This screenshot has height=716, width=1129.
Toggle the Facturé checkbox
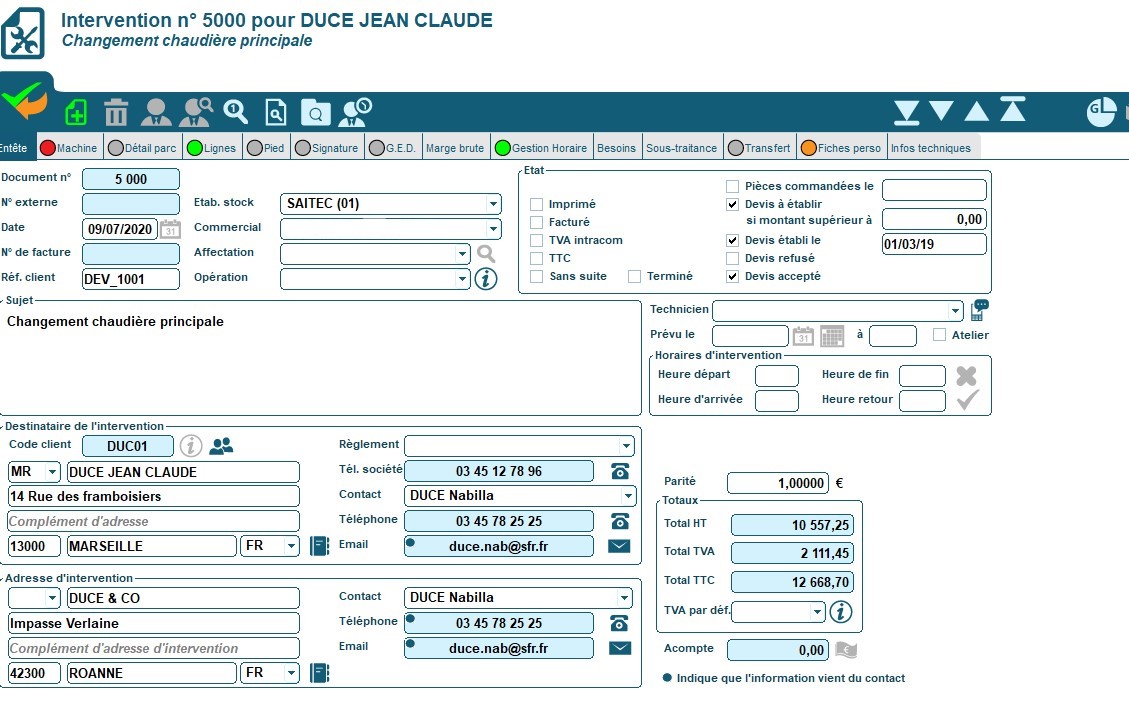536,223
